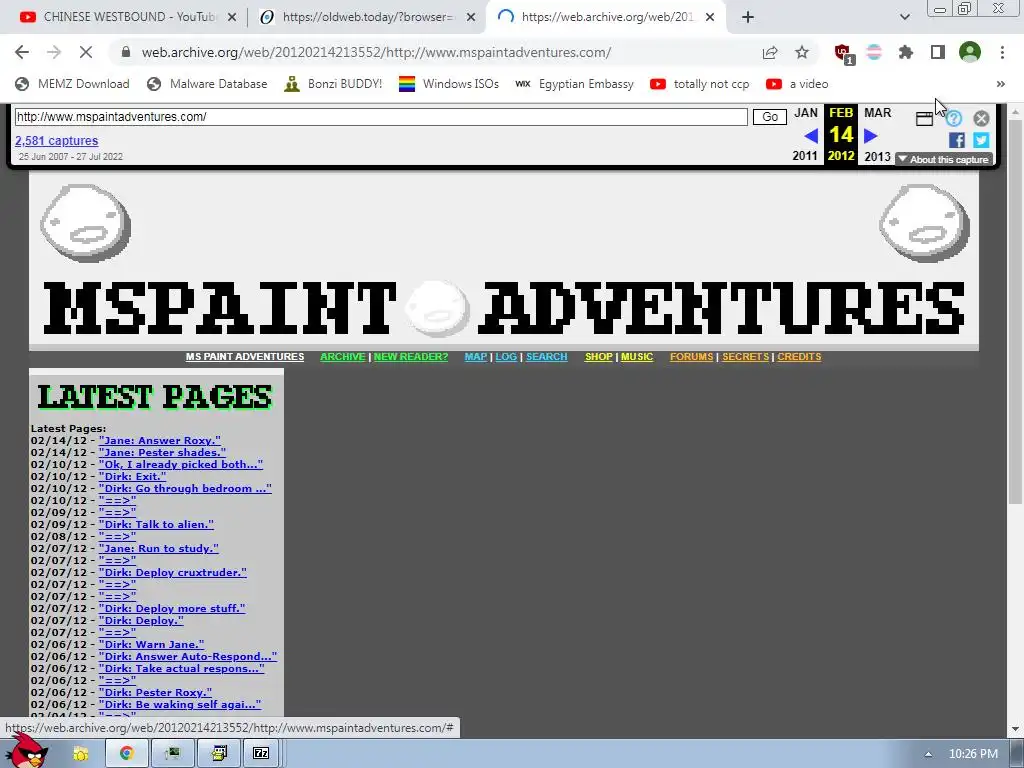Open ARCHIVE nav link
1024x768 pixels.
(x=342, y=357)
